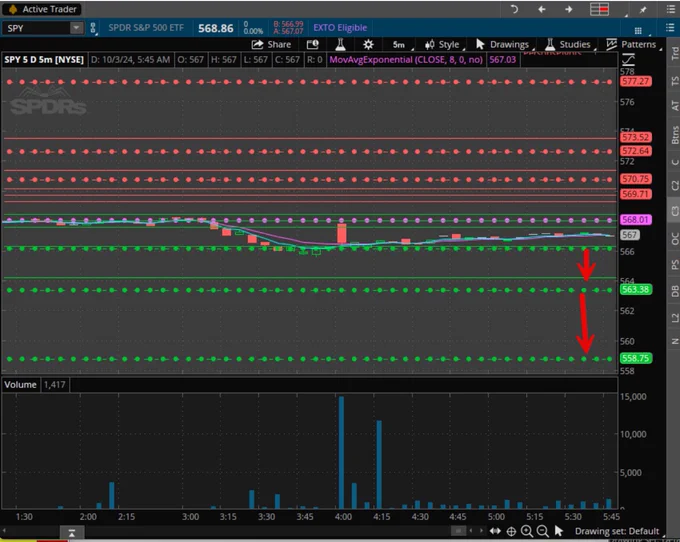This screenshot has width=680, height=542.
Task: Select the N side tab
Action: [x=674, y=341]
